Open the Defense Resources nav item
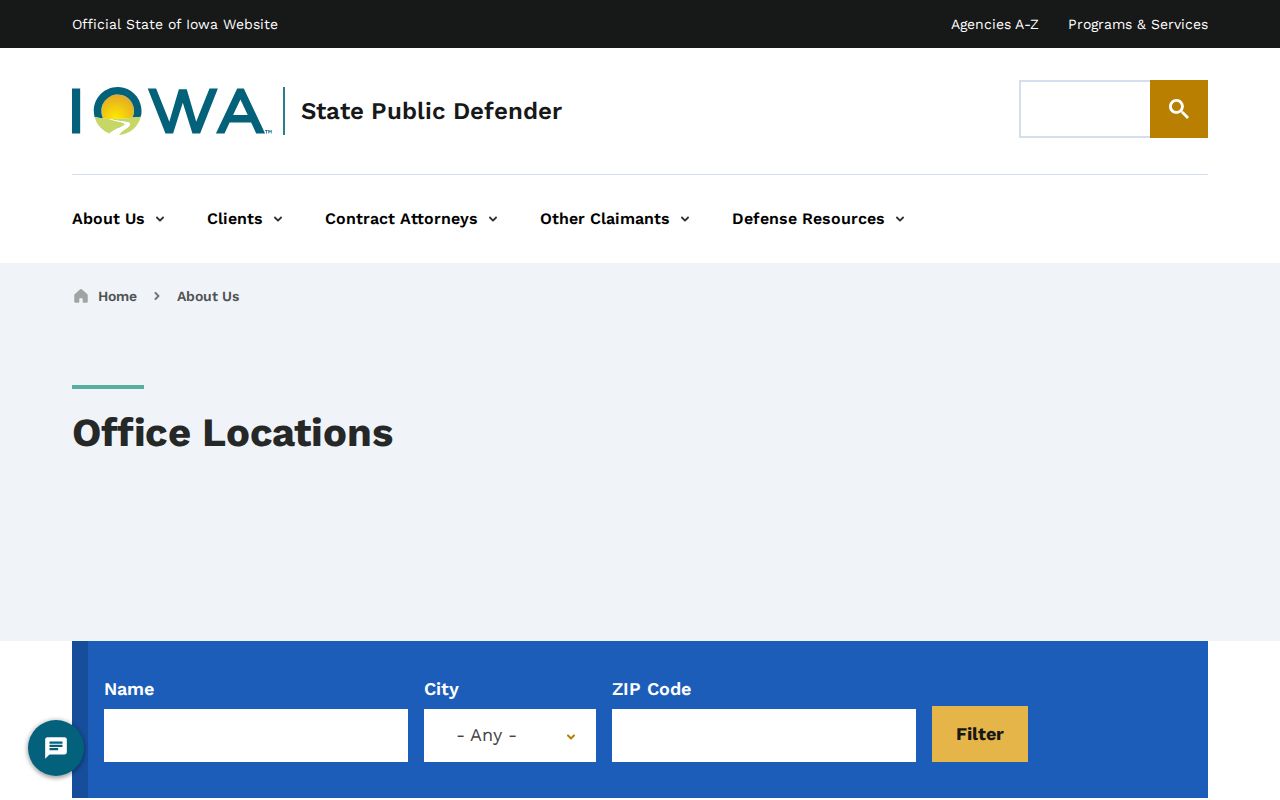1280x800 pixels. pos(808,219)
